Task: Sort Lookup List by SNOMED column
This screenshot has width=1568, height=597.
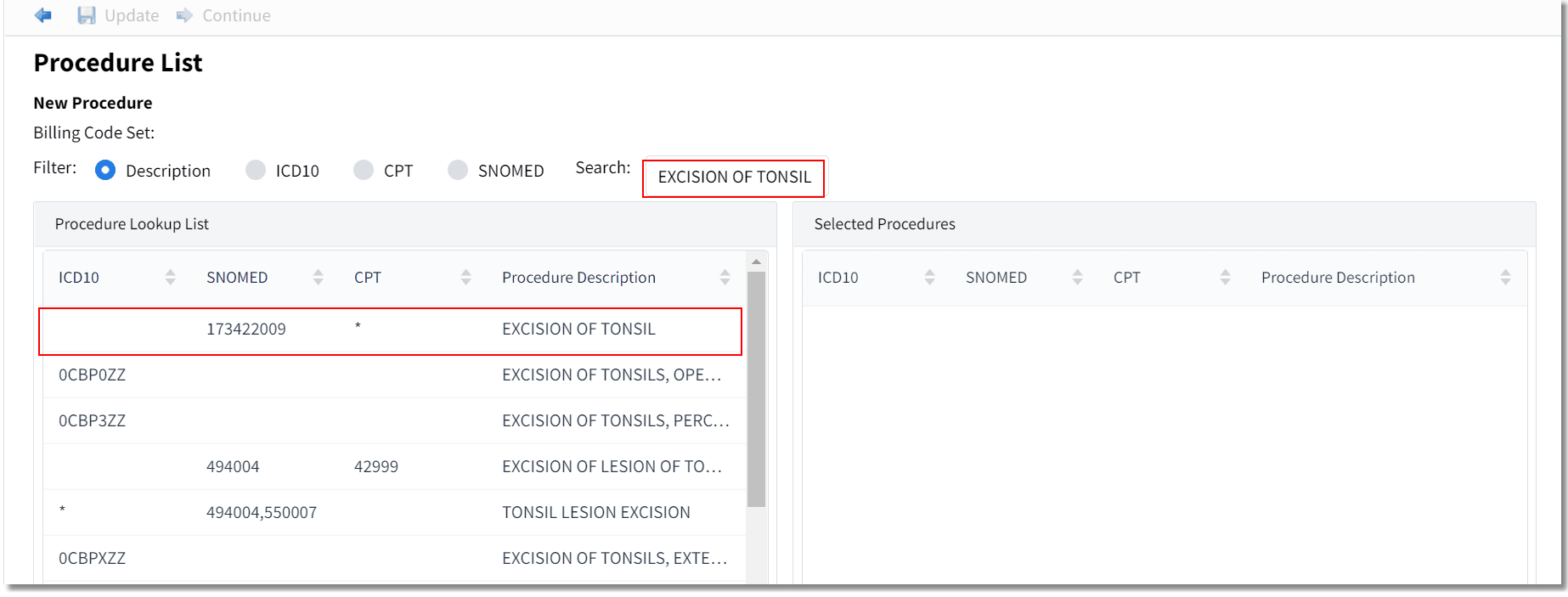Action: pos(318,277)
